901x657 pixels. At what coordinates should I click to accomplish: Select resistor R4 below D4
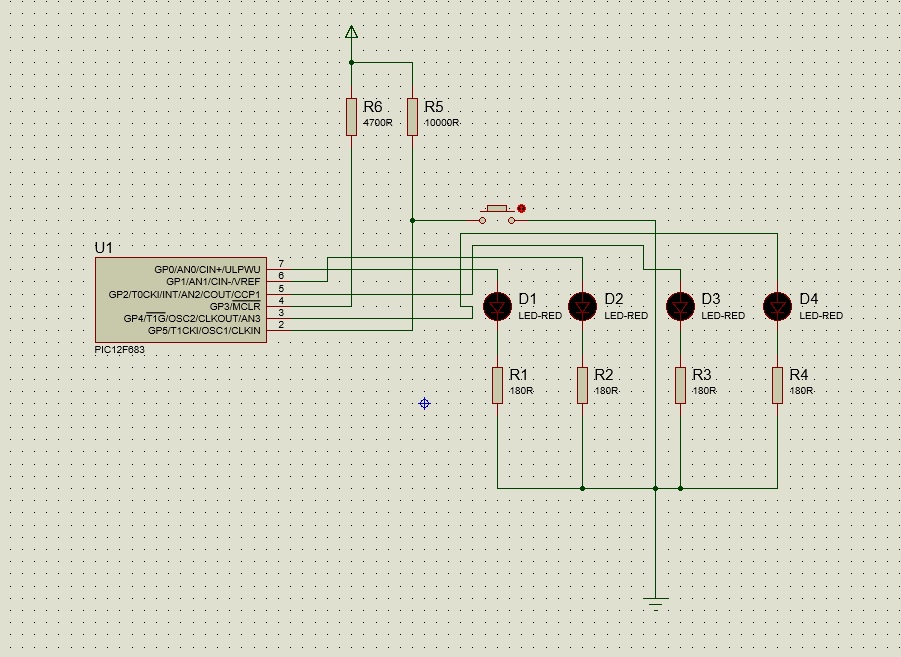777,385
